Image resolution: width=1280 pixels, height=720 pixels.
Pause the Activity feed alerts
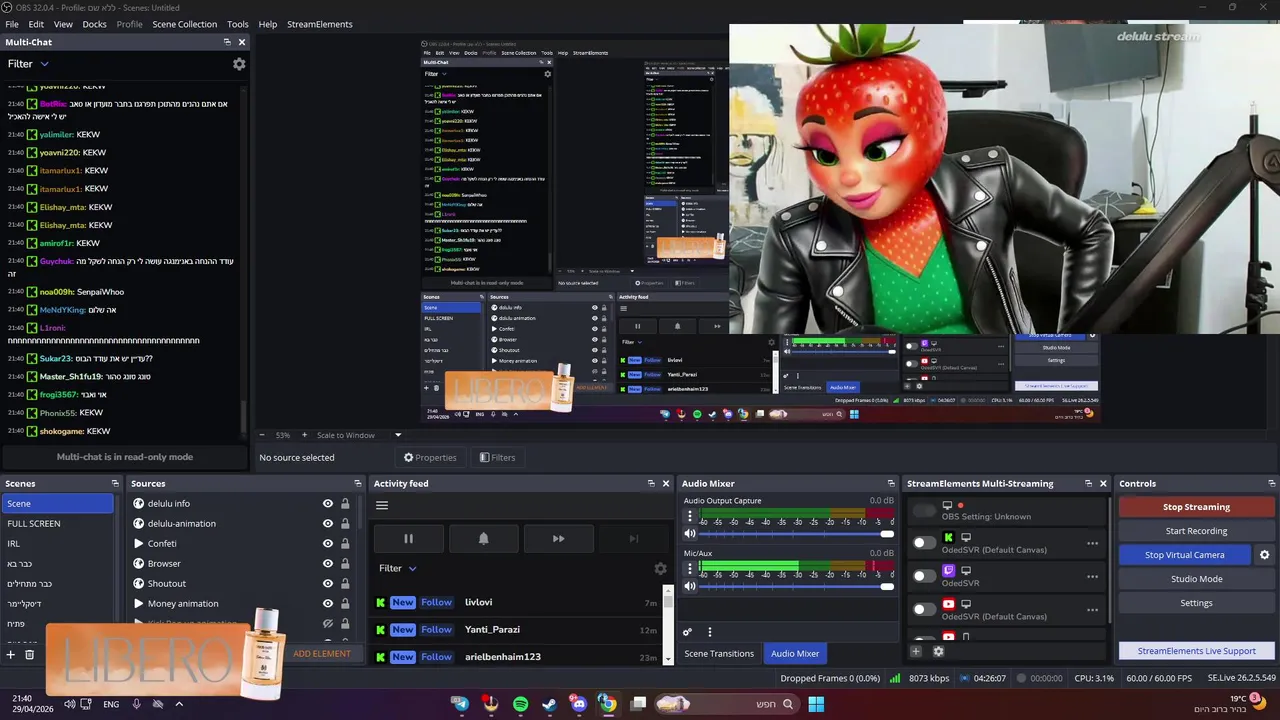(x=408, y=538)
